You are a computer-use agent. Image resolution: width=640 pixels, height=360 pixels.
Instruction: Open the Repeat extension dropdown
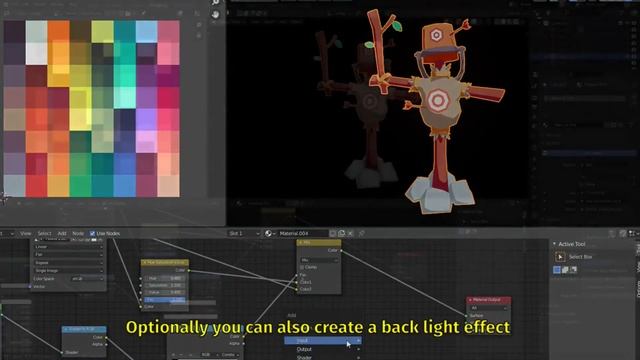coord(68,263)
